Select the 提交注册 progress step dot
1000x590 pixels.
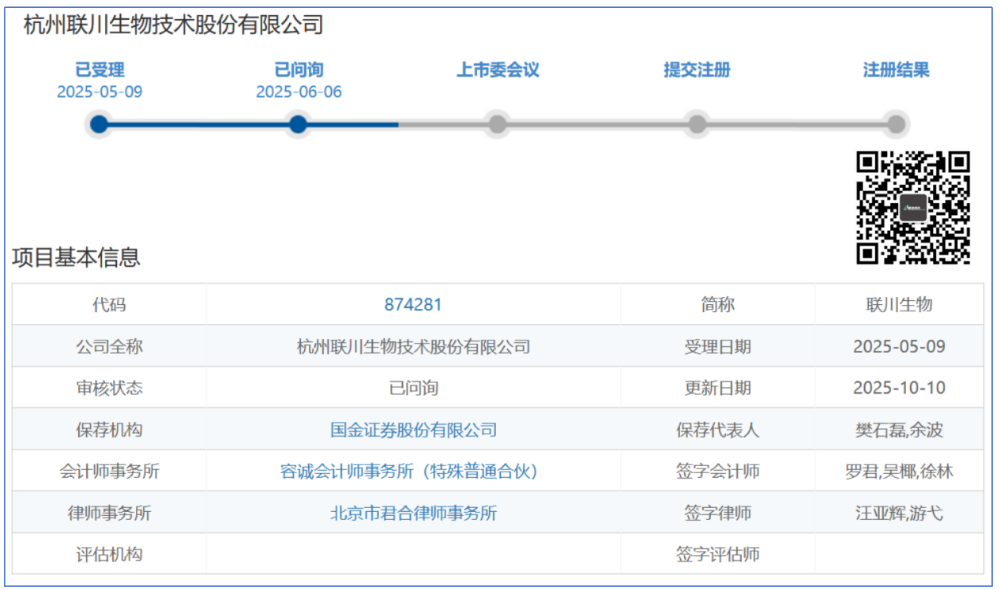(697, 124)
